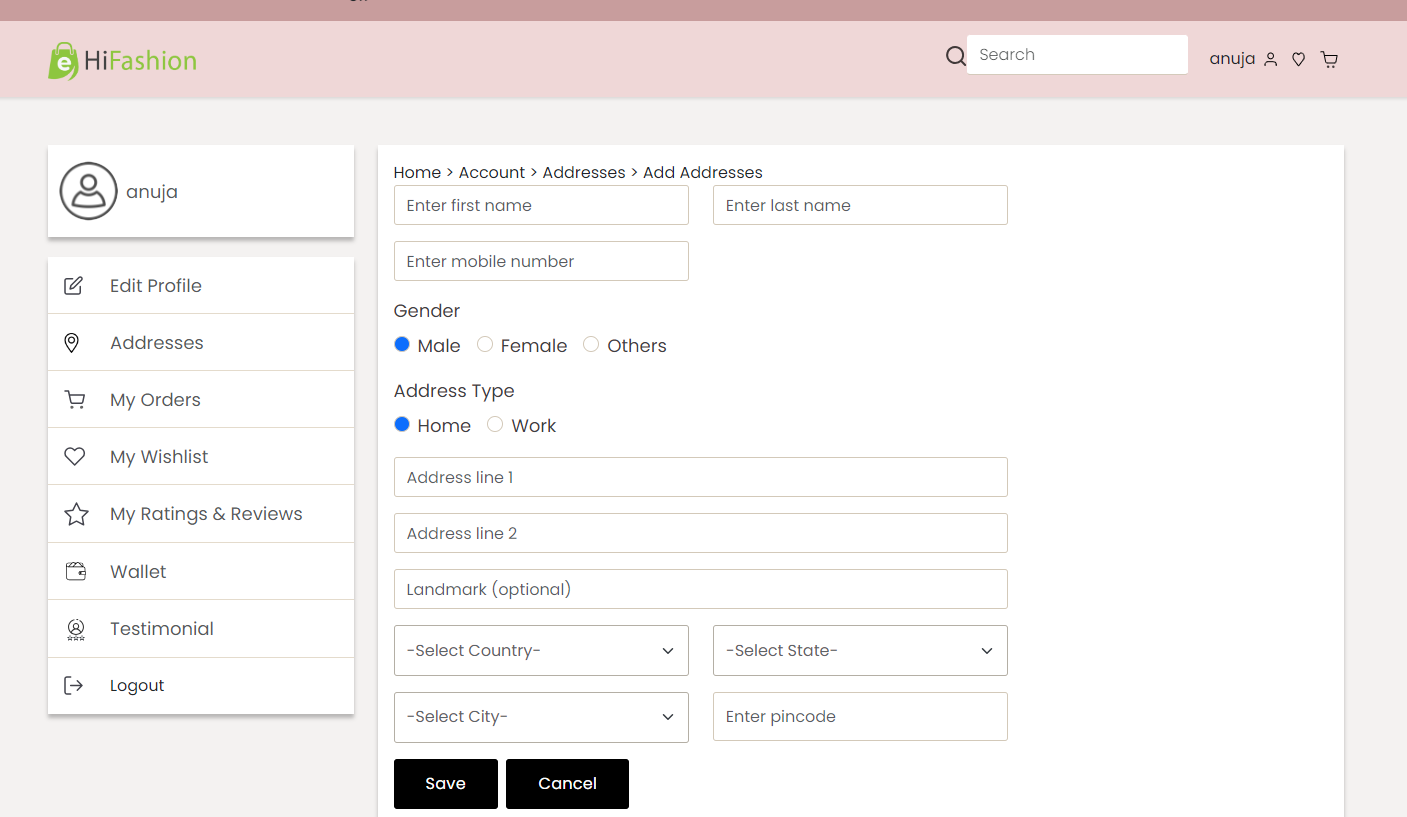Click the Logout arrow icon

click(74, 686)
